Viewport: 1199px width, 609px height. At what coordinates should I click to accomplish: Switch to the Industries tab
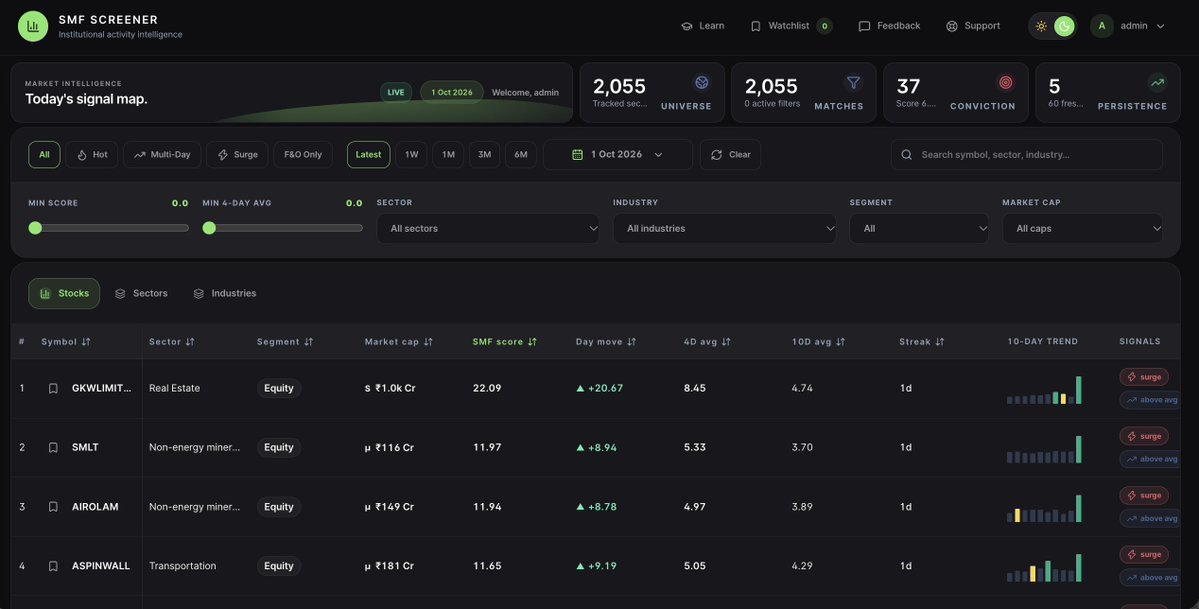coord(225,294)
